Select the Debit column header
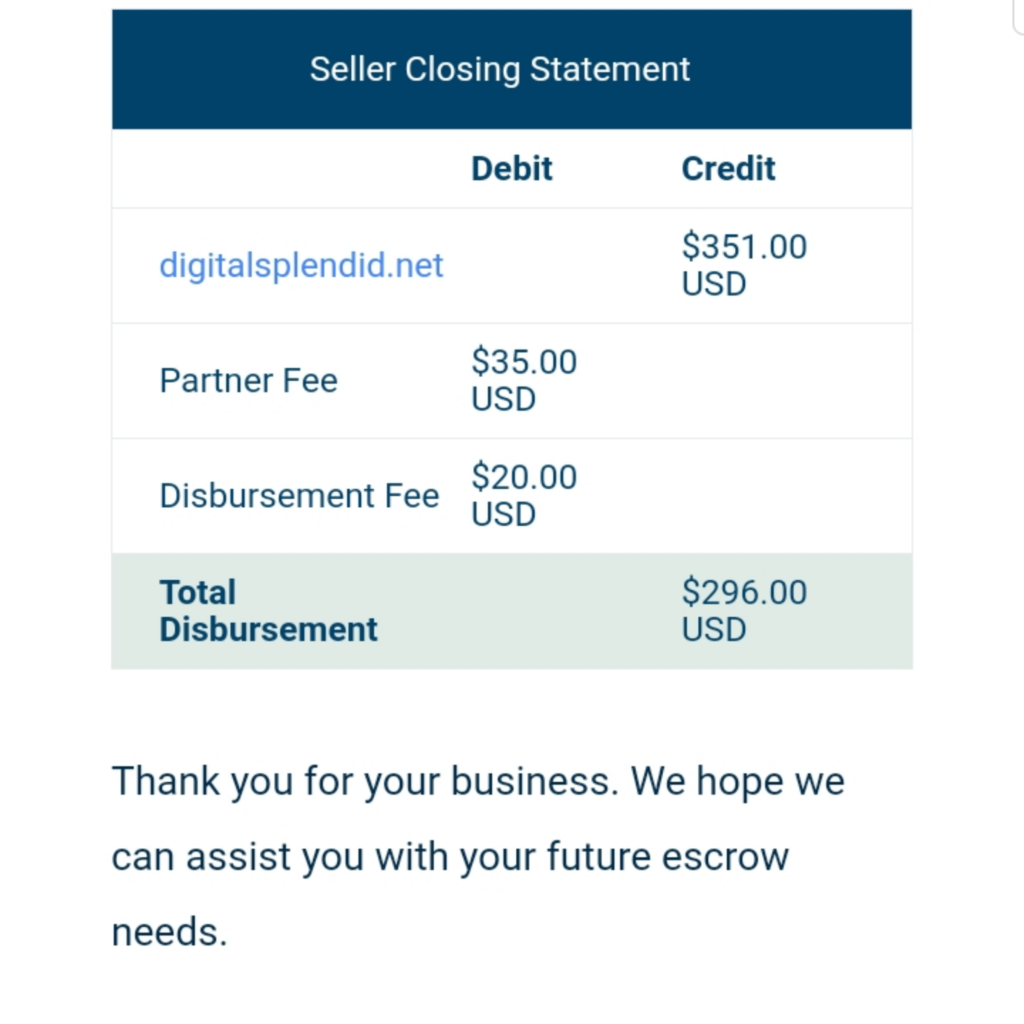 [x=512, y=168]
